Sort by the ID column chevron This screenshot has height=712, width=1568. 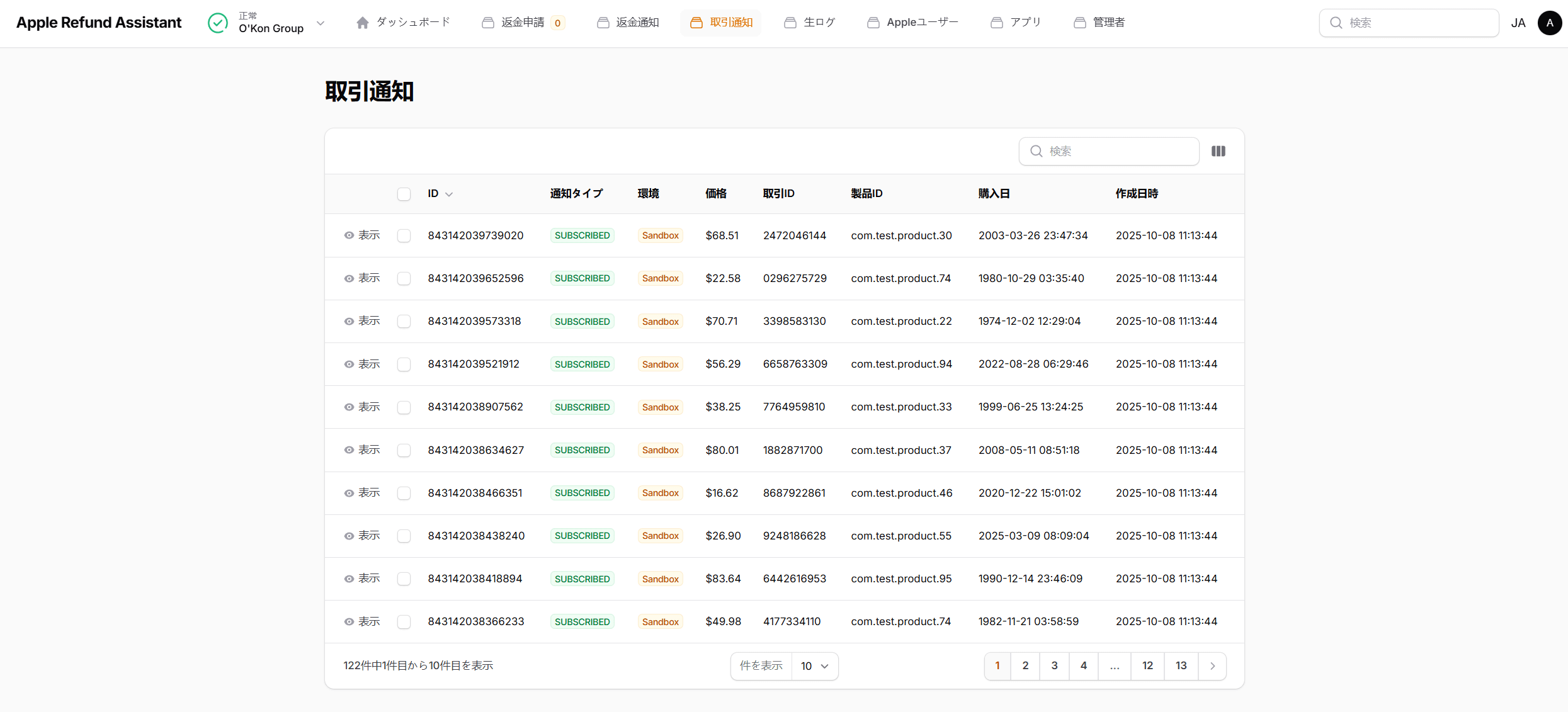[x=449, y=195]
